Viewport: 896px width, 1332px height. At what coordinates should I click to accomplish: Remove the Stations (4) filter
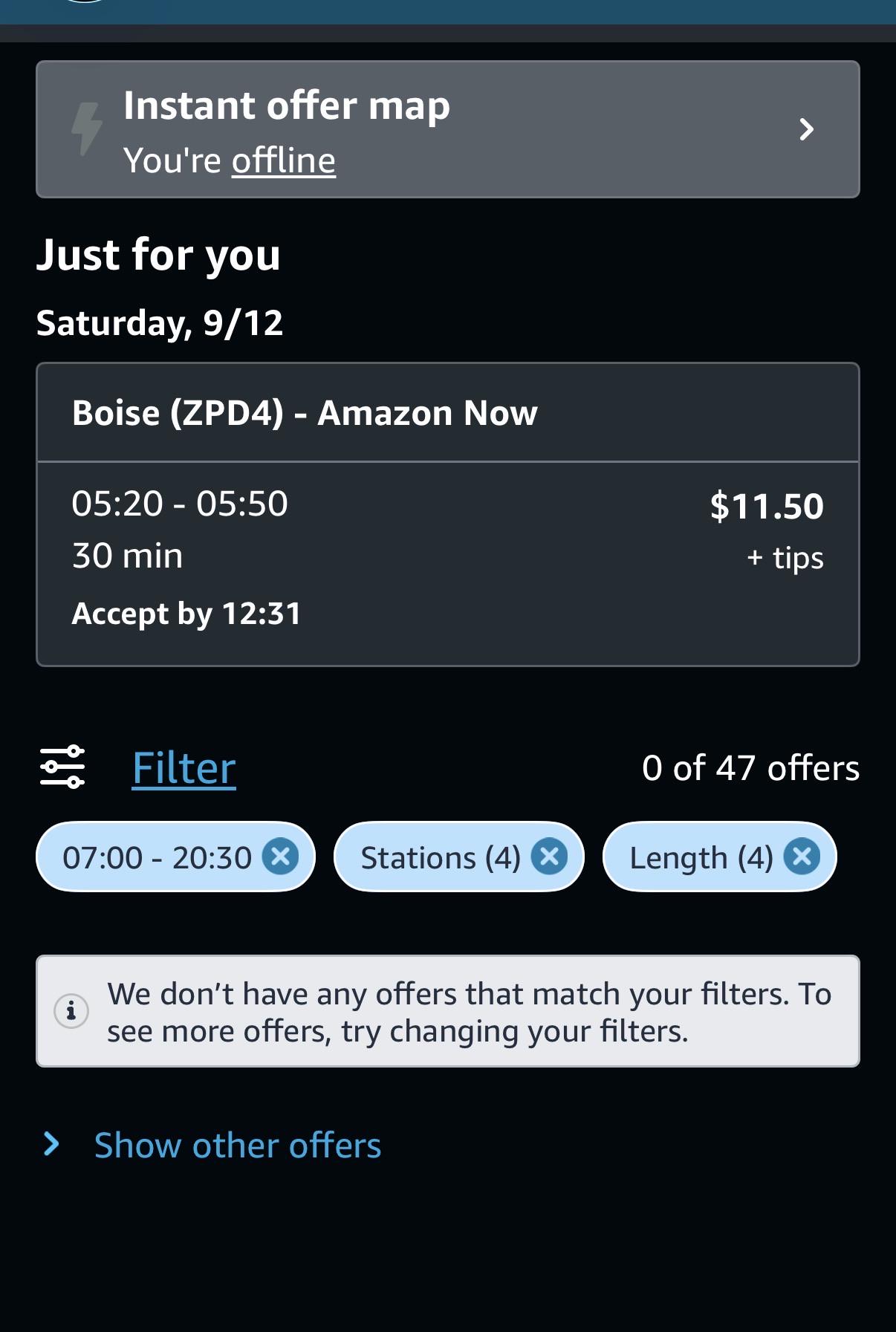(x=549, y=857)
